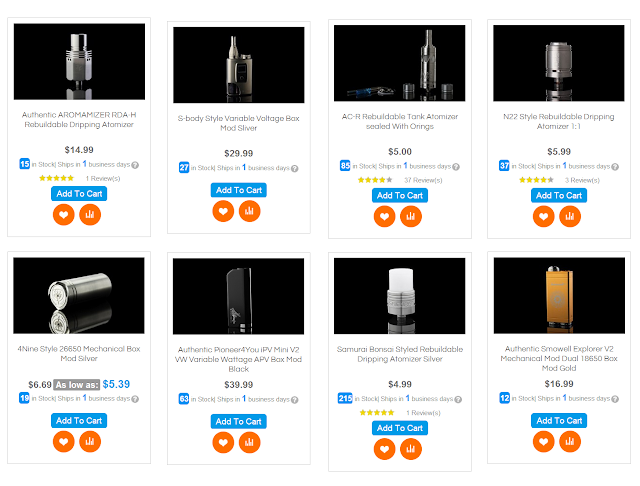The image size is (640, 486).
Task: Add AC-R Rebuildable Tank Atomizer to cart
Action: click(x=400, y=195)
